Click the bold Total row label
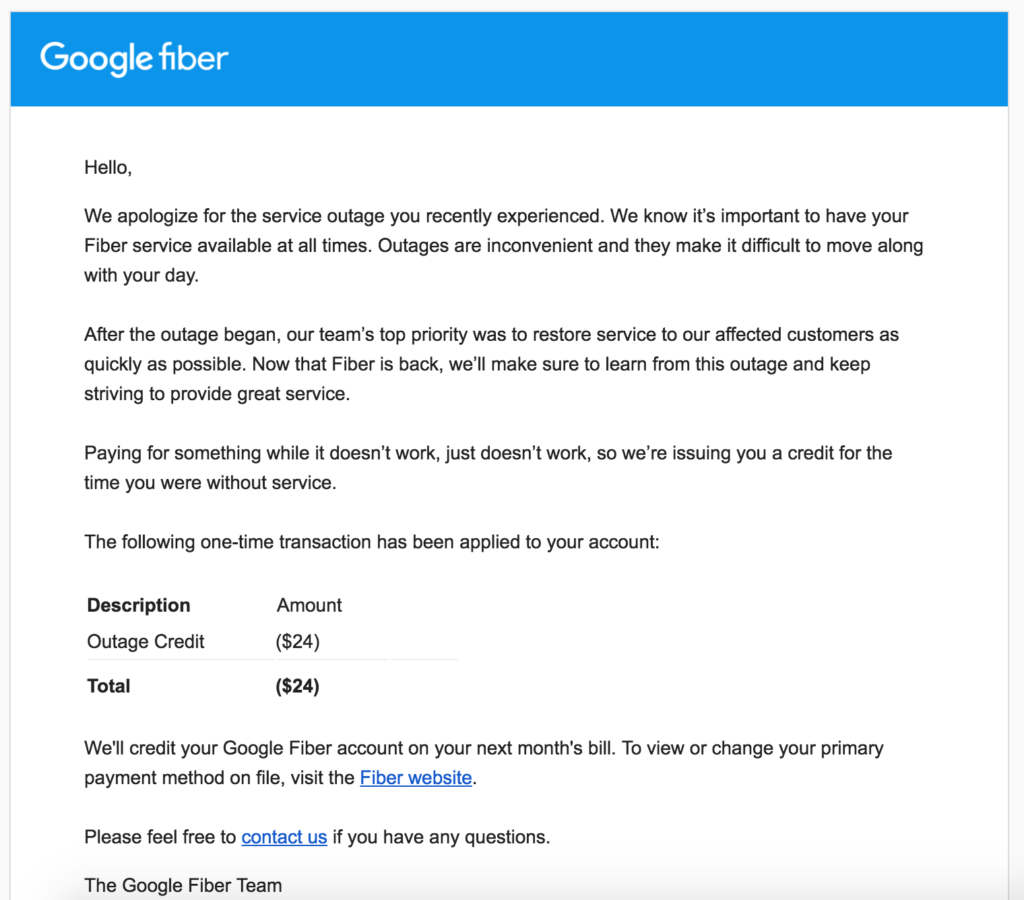This screenshot has height=900, width=1024. tap(109, 686)
